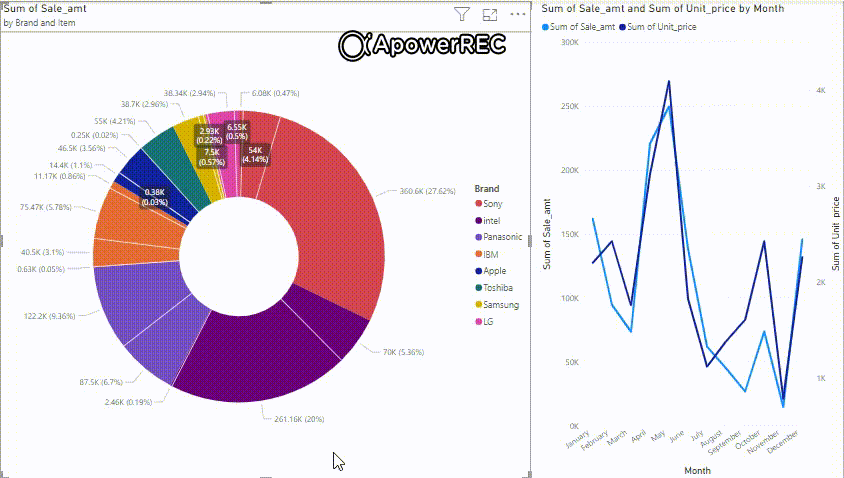Viewport: 844px width, 478px height.
Task: Click the Focus mode icon
Action: coord(490,15)
